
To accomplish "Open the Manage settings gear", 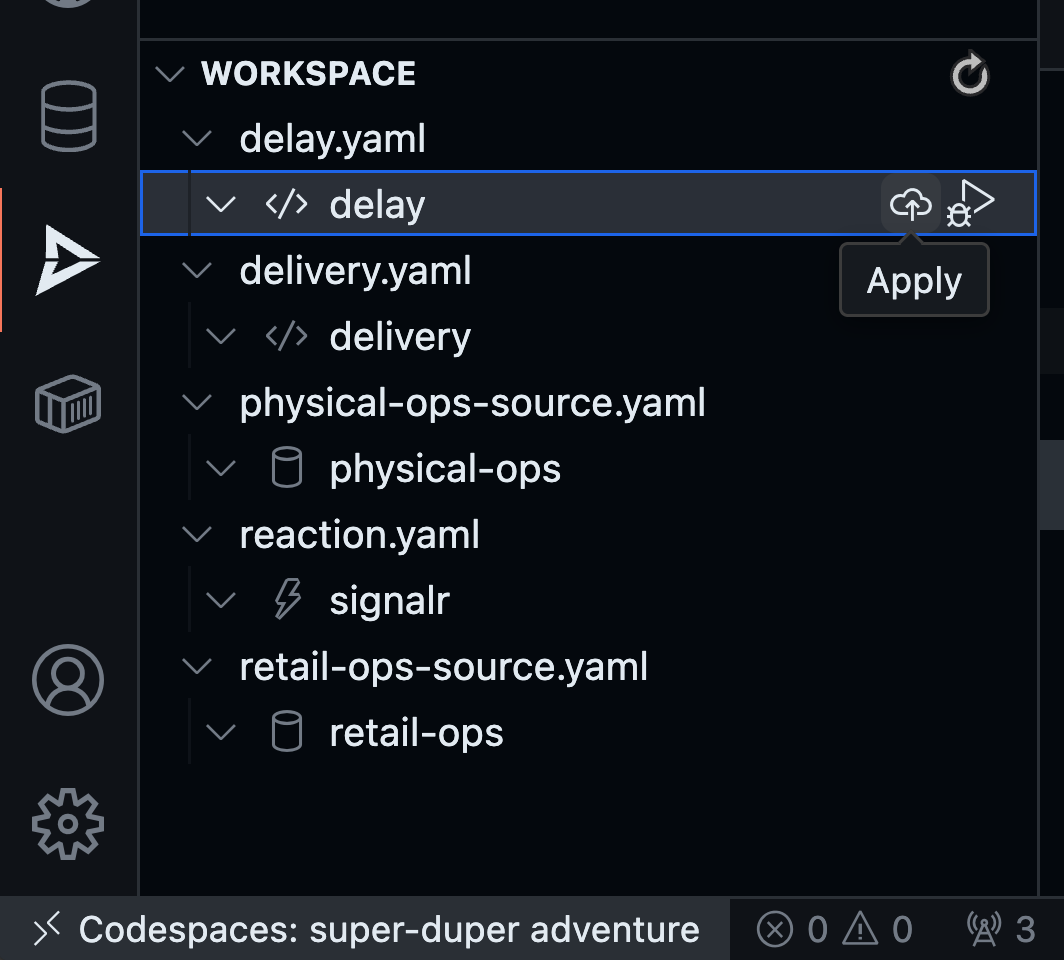I will [x=68, y=825].
